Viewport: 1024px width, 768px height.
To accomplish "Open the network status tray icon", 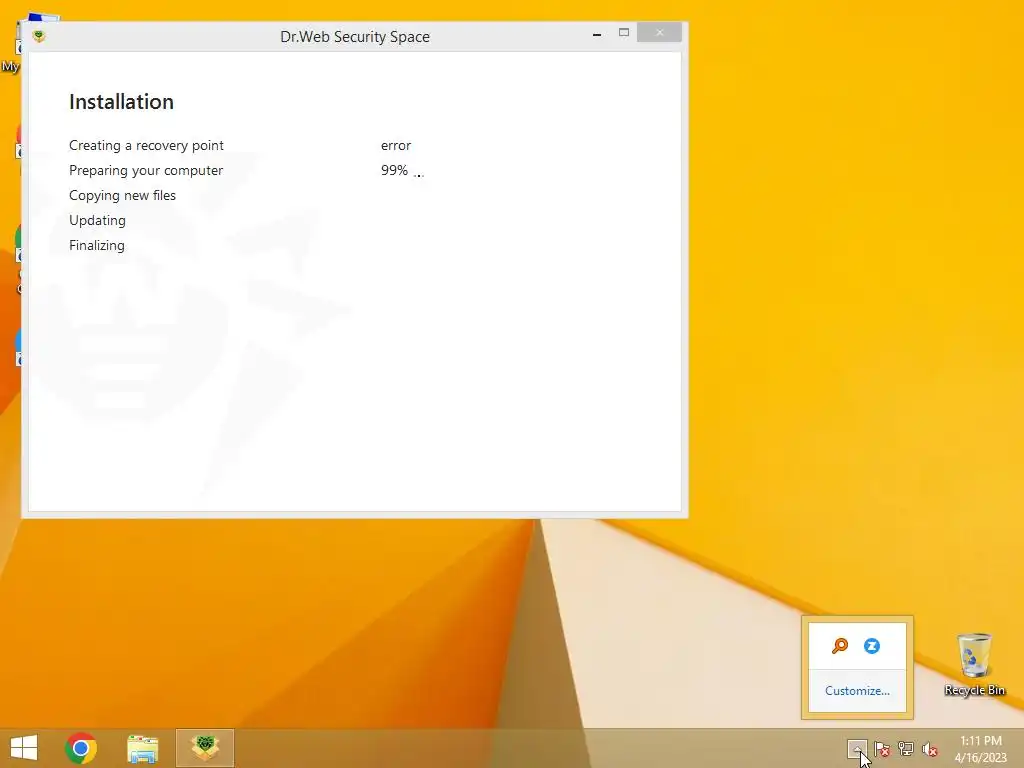I will click(906, 749).
